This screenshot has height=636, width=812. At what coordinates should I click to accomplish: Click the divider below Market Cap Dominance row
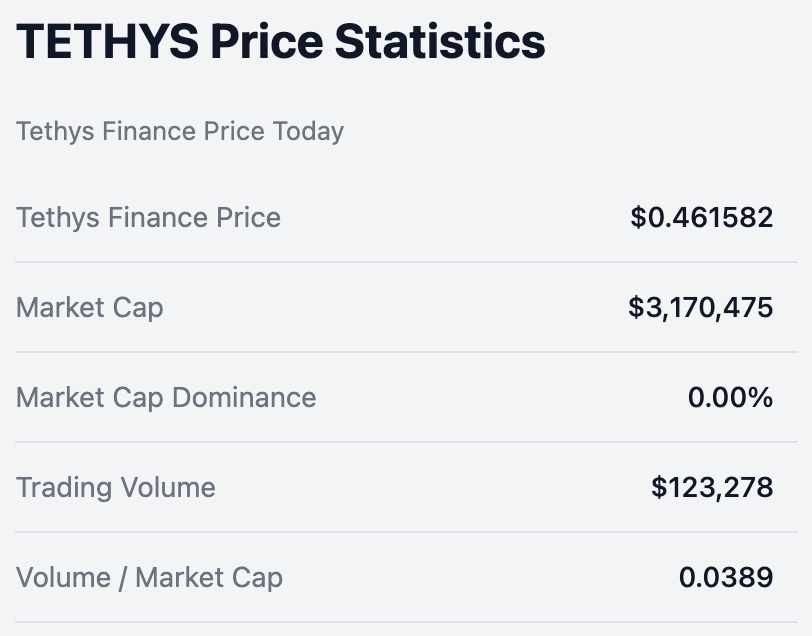point(406,442)
